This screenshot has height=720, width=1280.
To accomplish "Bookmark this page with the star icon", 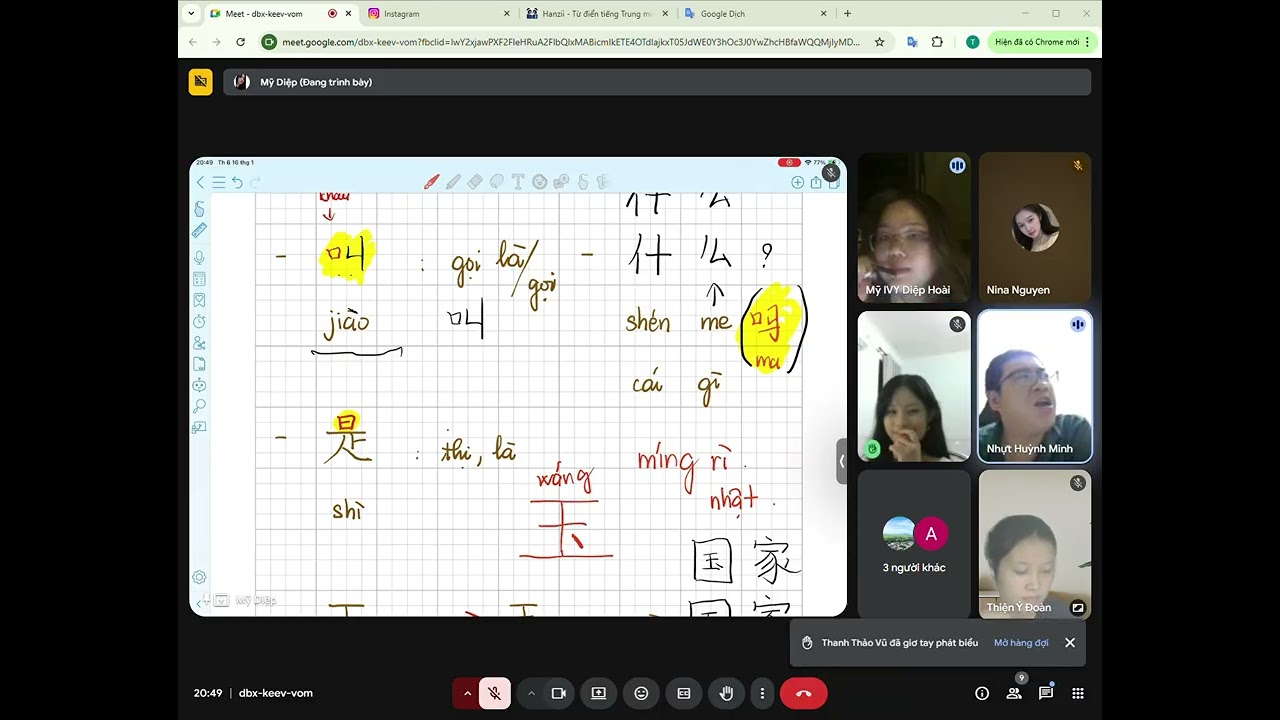I will click(x=879, y=42).
